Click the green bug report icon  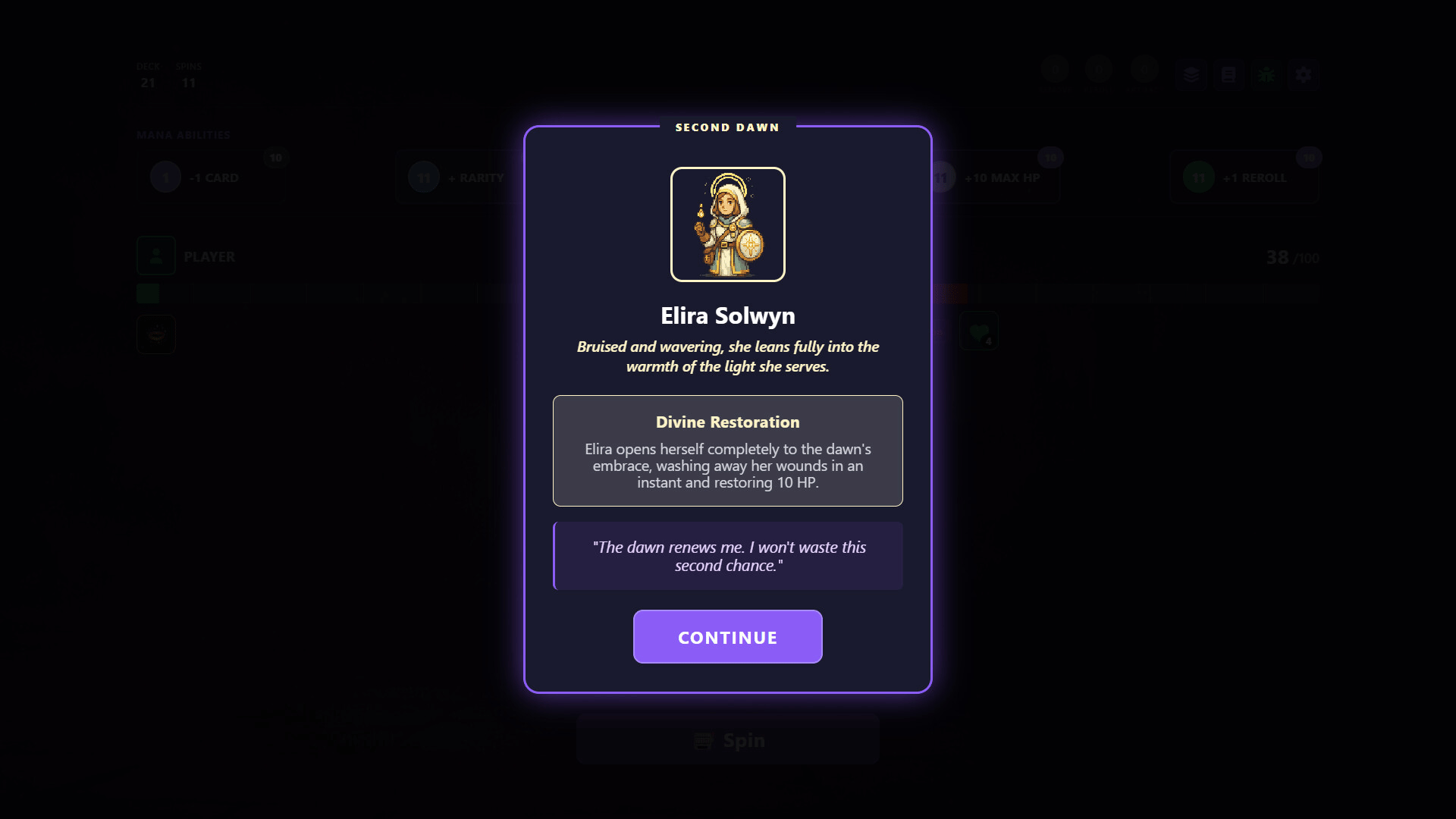point(1266,74)
